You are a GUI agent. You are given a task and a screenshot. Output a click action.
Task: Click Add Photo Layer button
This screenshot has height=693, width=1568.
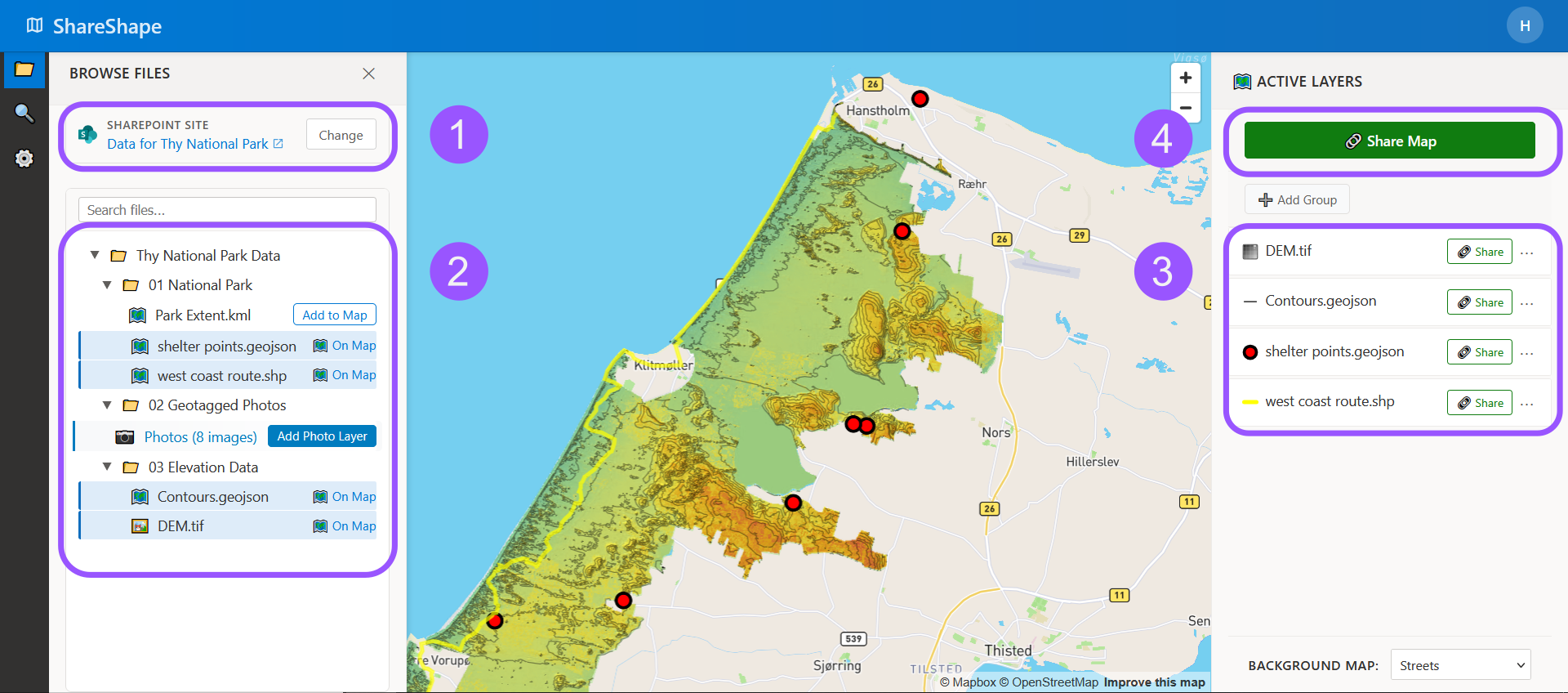click(x=322, y=436)
